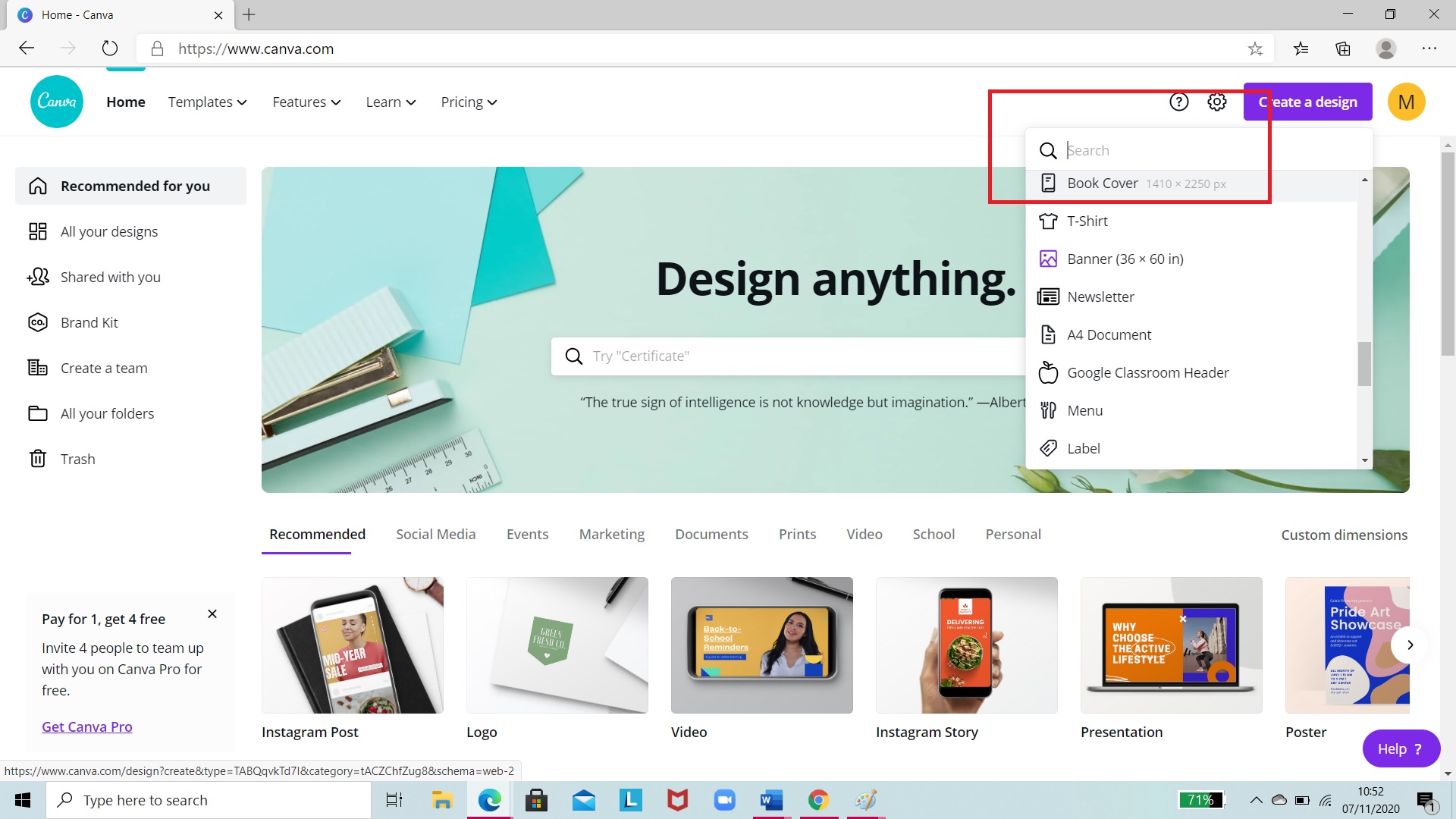Show next design types with the carousel arrow
This screenshot has height=819, width=1456.
coord(1410,645)
